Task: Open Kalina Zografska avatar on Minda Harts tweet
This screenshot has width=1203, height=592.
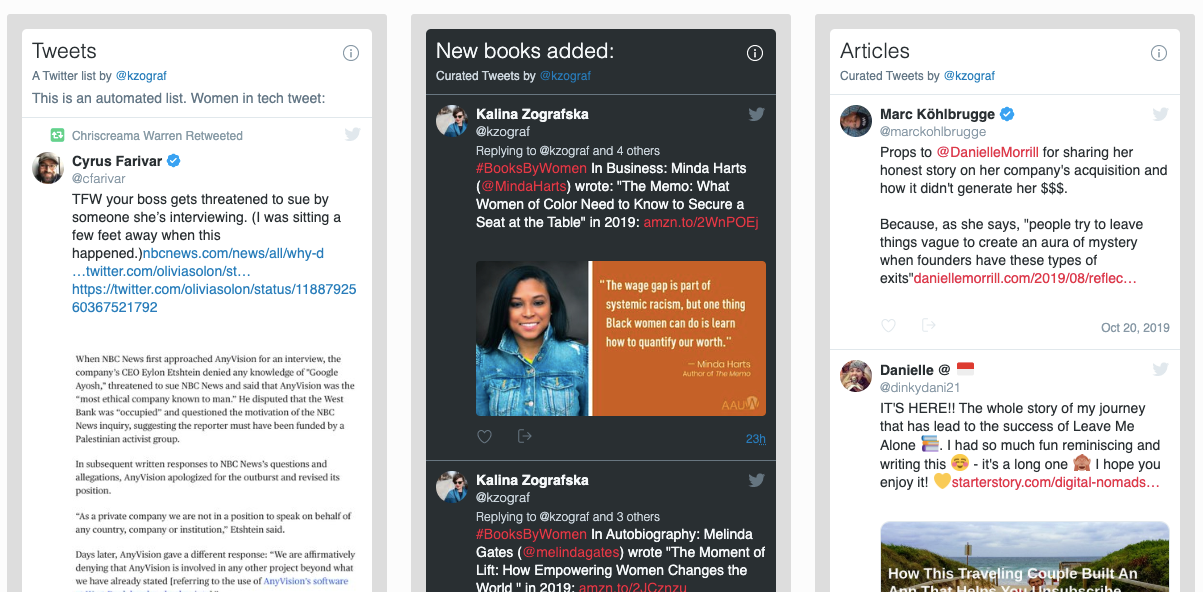Action: [x=452, y=121]
